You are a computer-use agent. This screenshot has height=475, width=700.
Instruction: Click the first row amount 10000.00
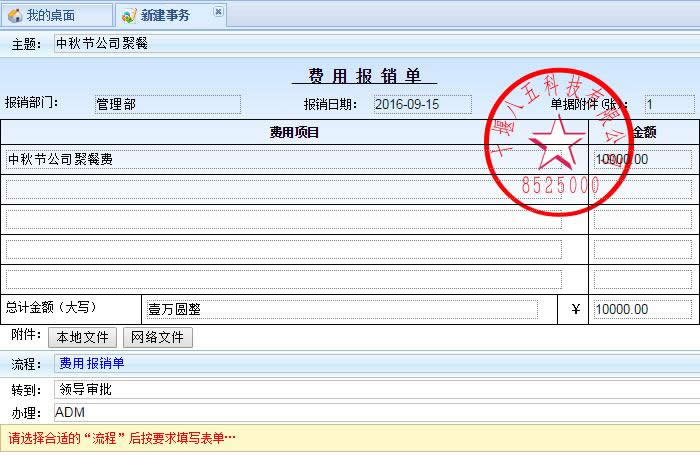(643, 159)
